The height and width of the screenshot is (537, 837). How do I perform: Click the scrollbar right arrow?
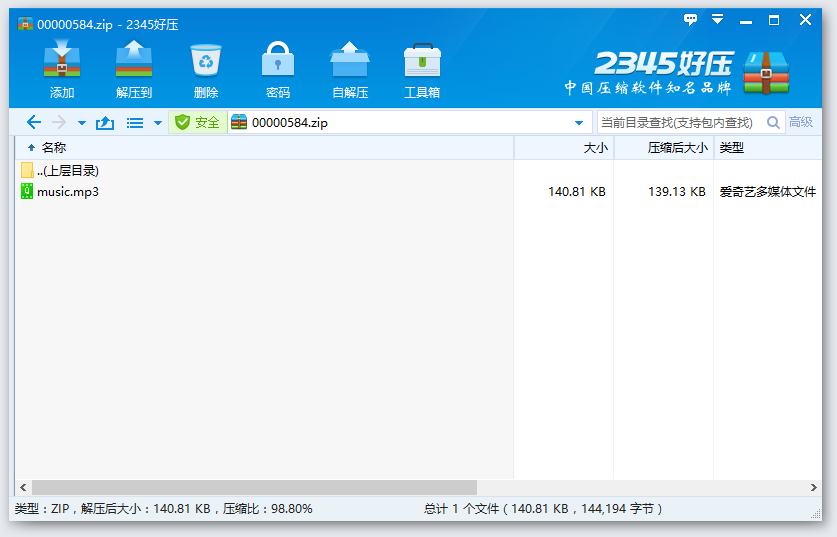pos(814,487)
